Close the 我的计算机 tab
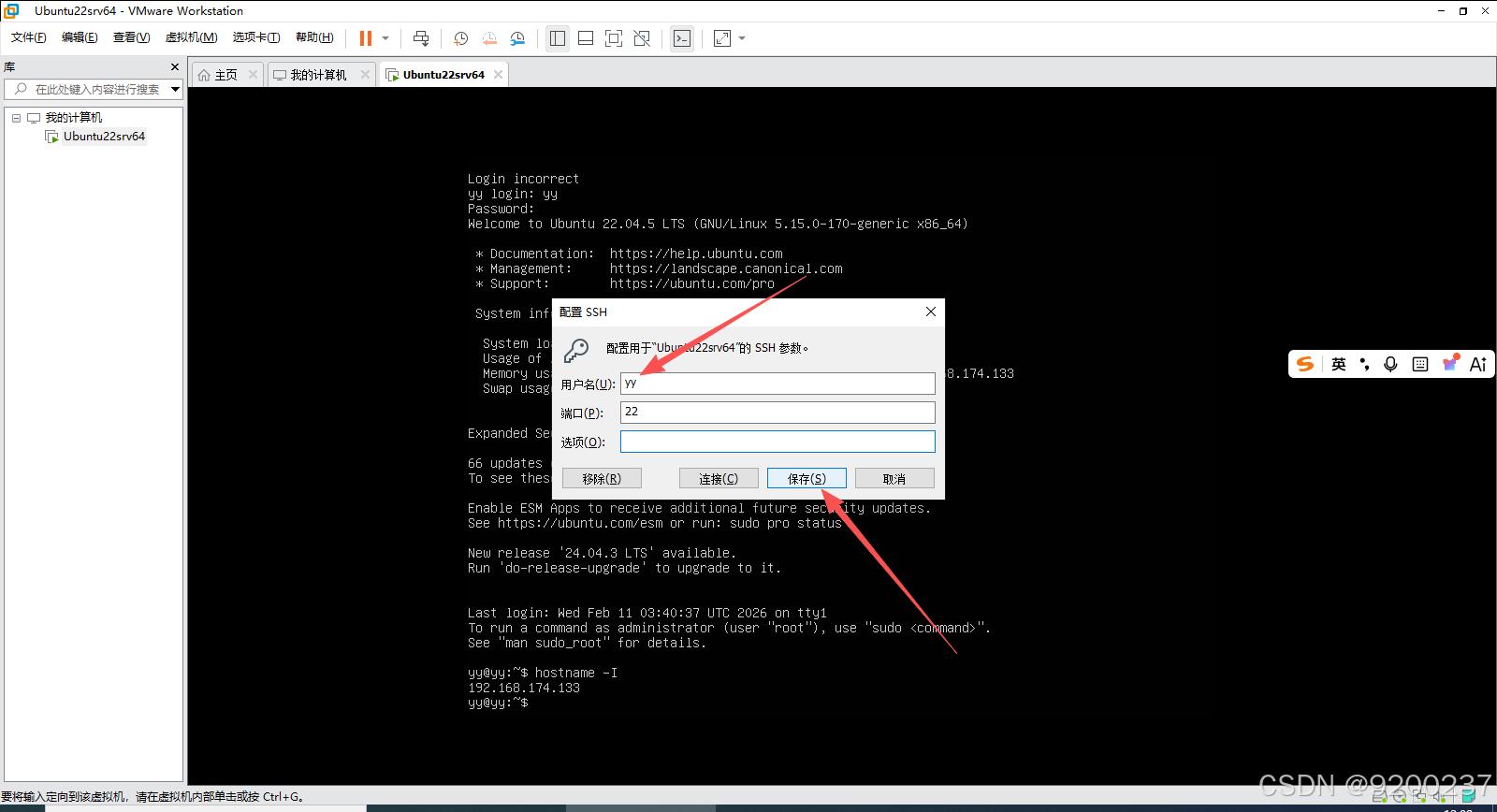 coord(365,75)
